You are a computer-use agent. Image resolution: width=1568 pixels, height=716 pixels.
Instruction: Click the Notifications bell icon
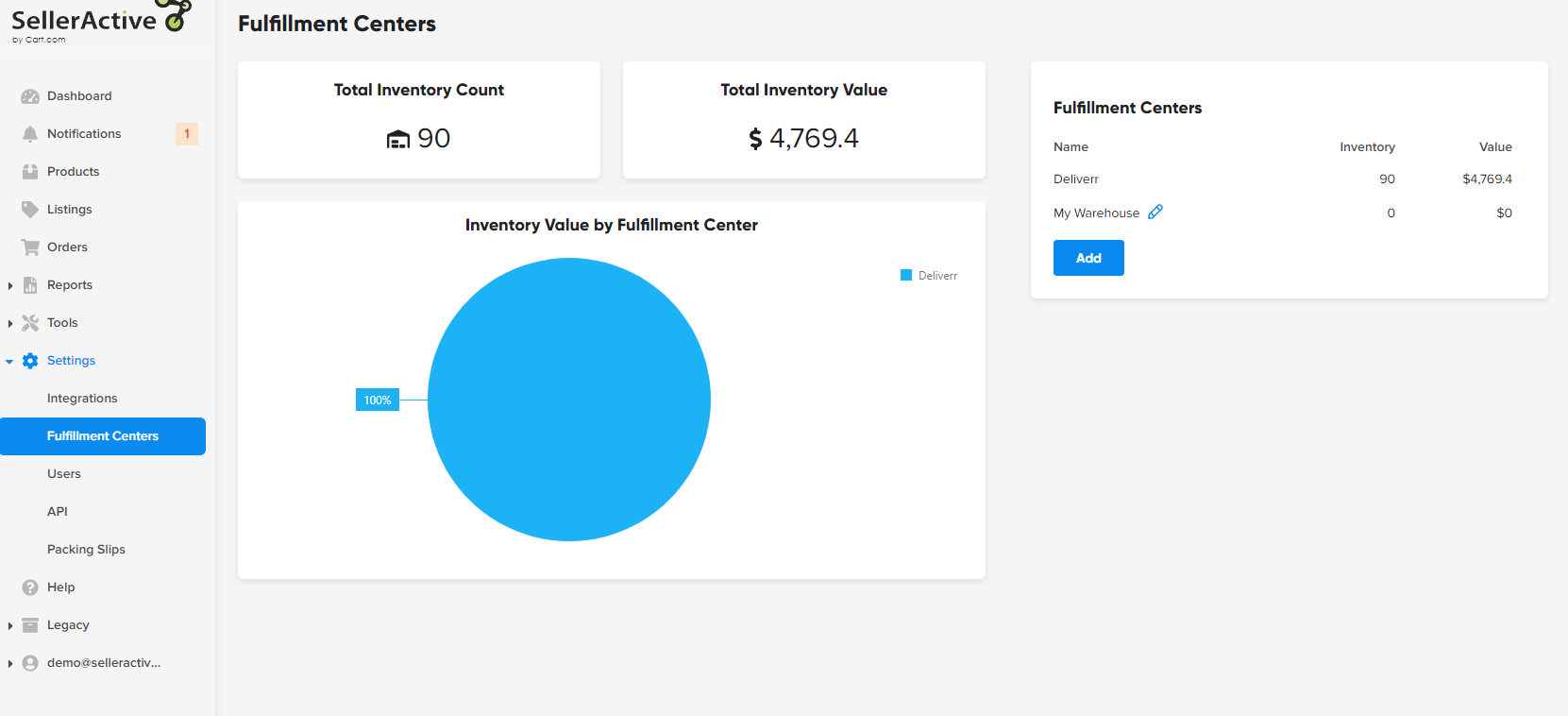[30, 134]
